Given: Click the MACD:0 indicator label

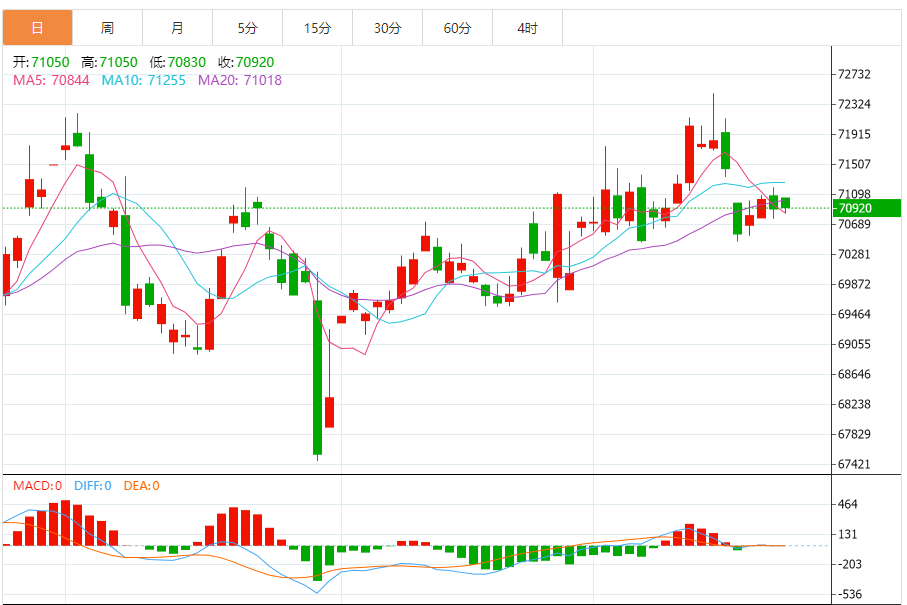Looking at the screenshot, I should [x=38, y=486].
